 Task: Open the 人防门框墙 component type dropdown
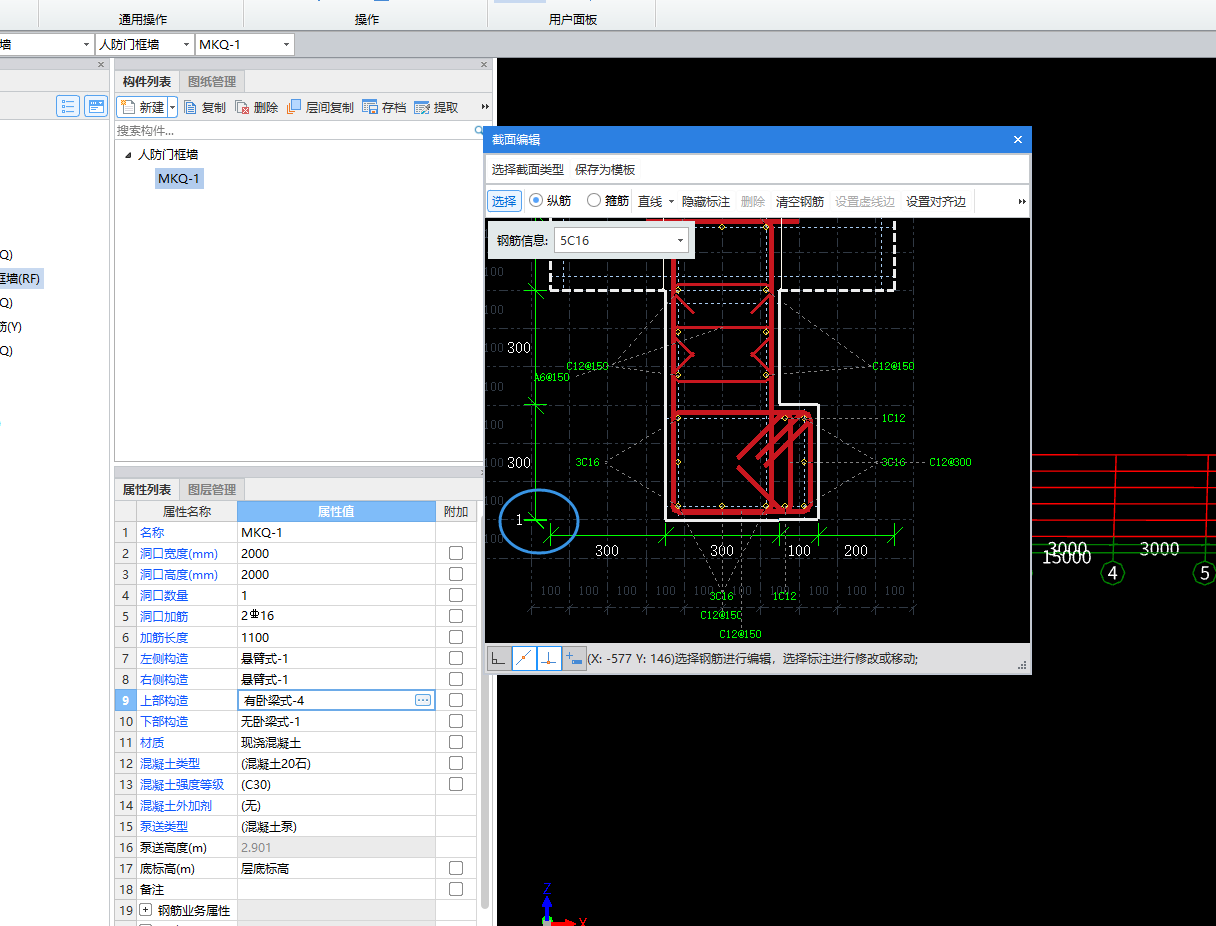(186, 45)
